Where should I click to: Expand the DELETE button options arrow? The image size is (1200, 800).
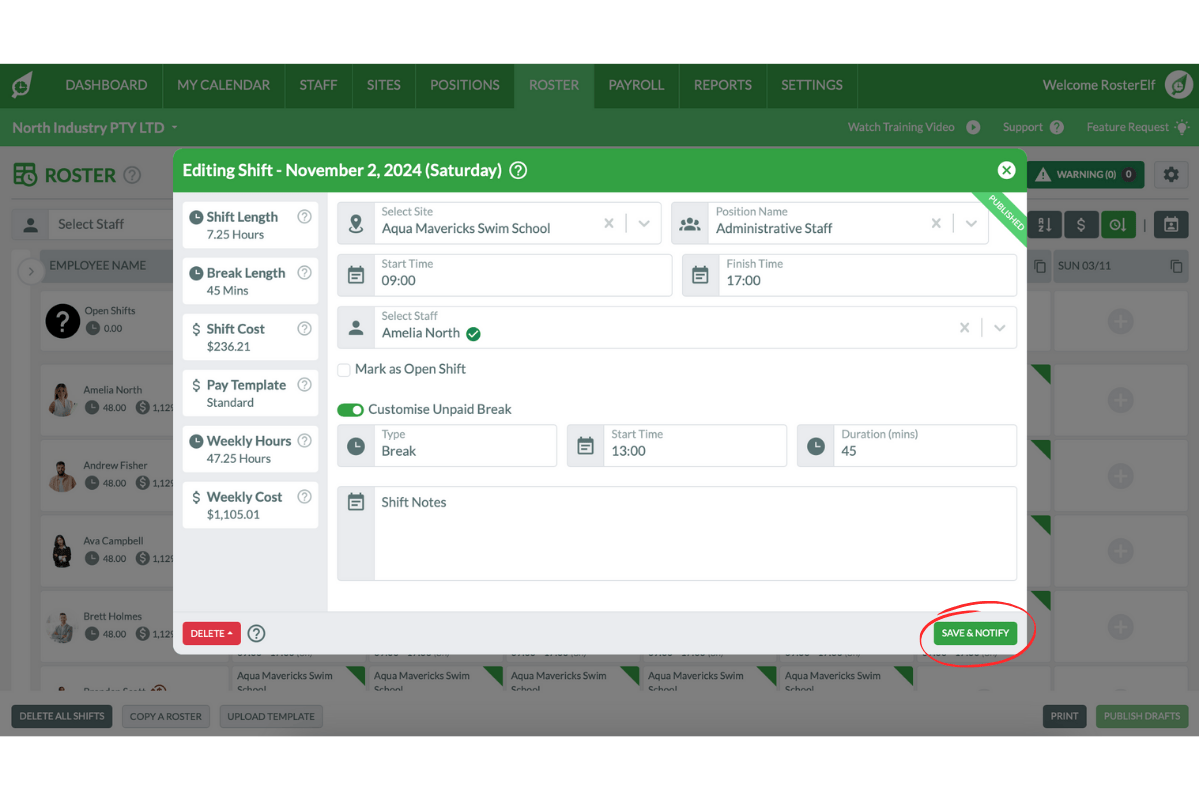point(229,633)
